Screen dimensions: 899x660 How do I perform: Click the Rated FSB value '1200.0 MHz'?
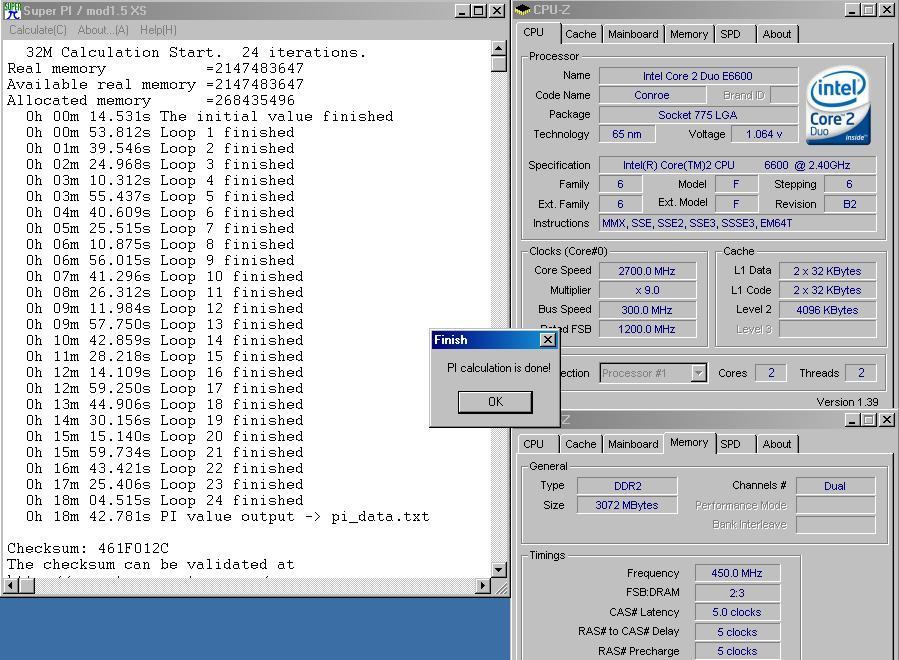[x=647, y=329]
